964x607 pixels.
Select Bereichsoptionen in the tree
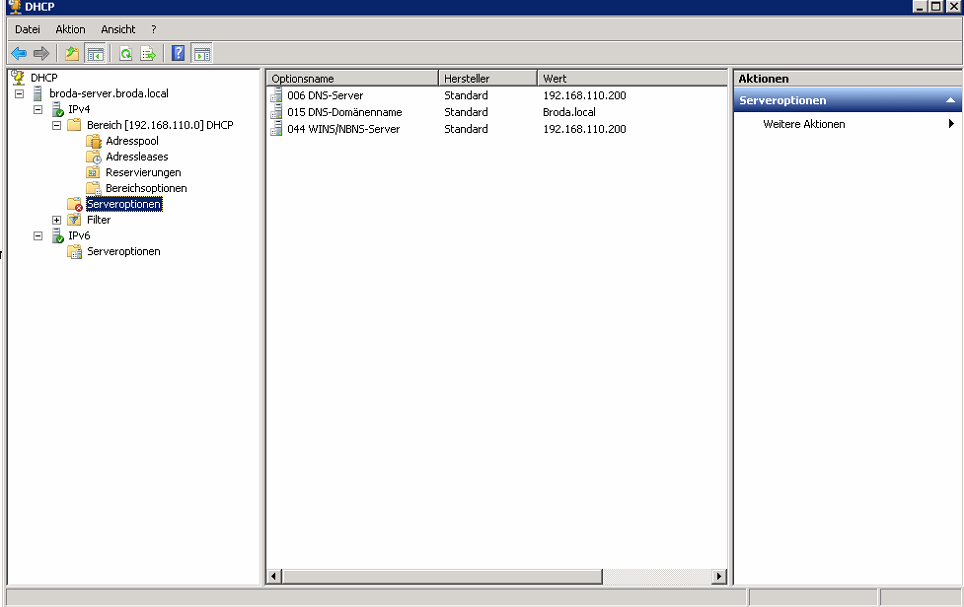(146, 188)
